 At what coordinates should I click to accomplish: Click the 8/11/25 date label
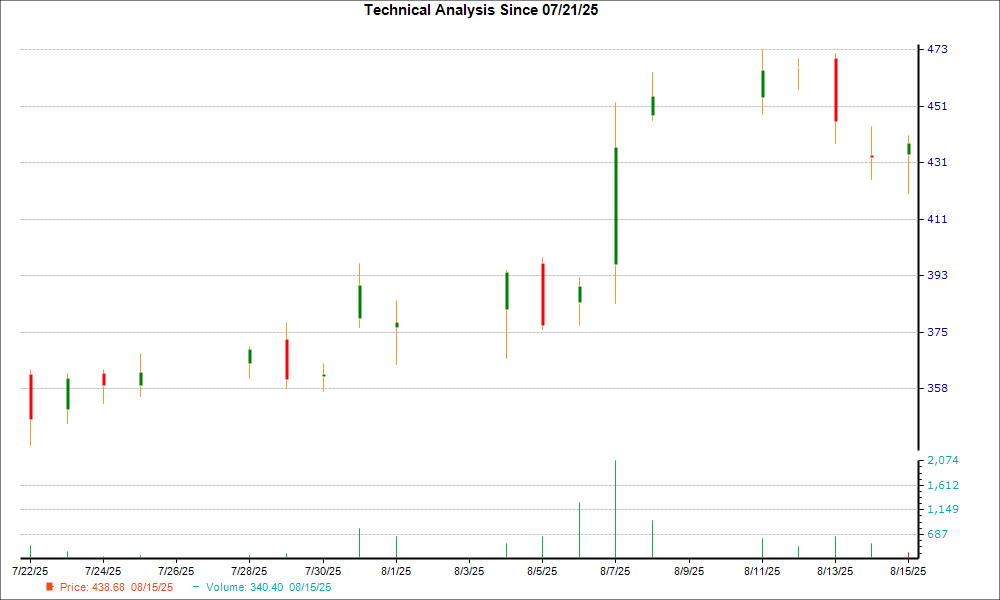[x=761, y=571]
